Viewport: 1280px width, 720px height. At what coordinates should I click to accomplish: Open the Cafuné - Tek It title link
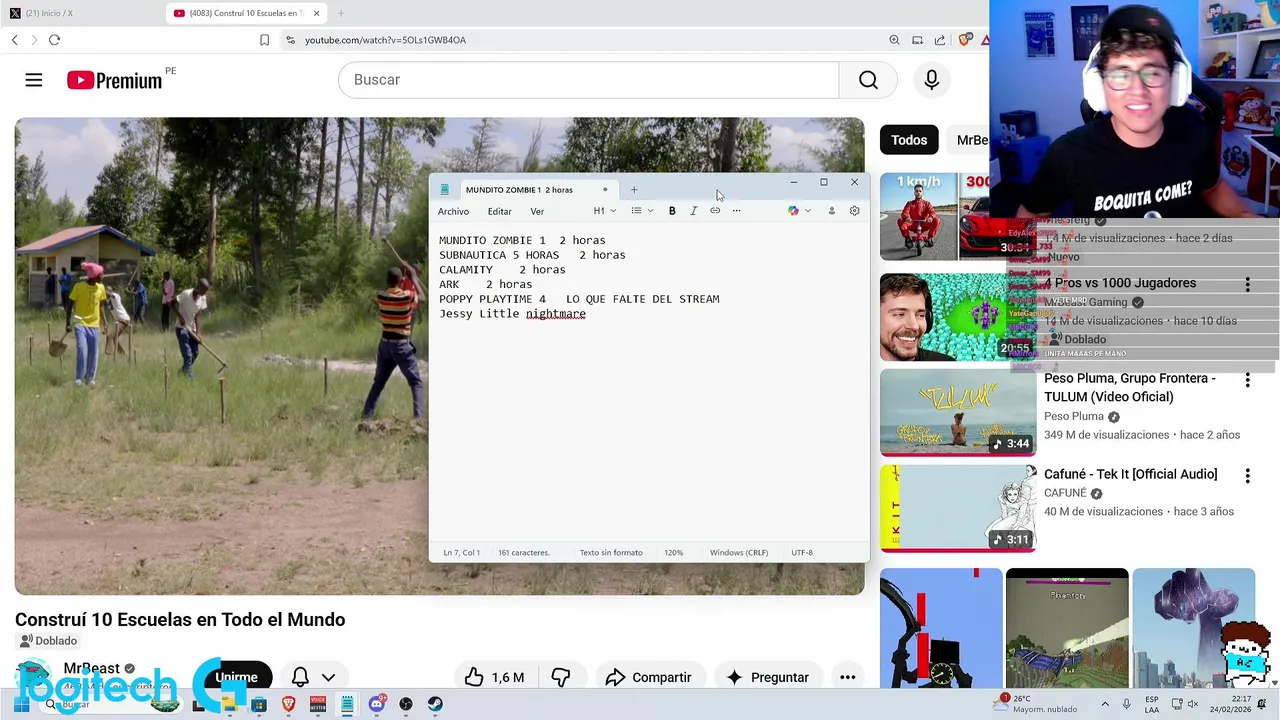tap(1130, 474)
